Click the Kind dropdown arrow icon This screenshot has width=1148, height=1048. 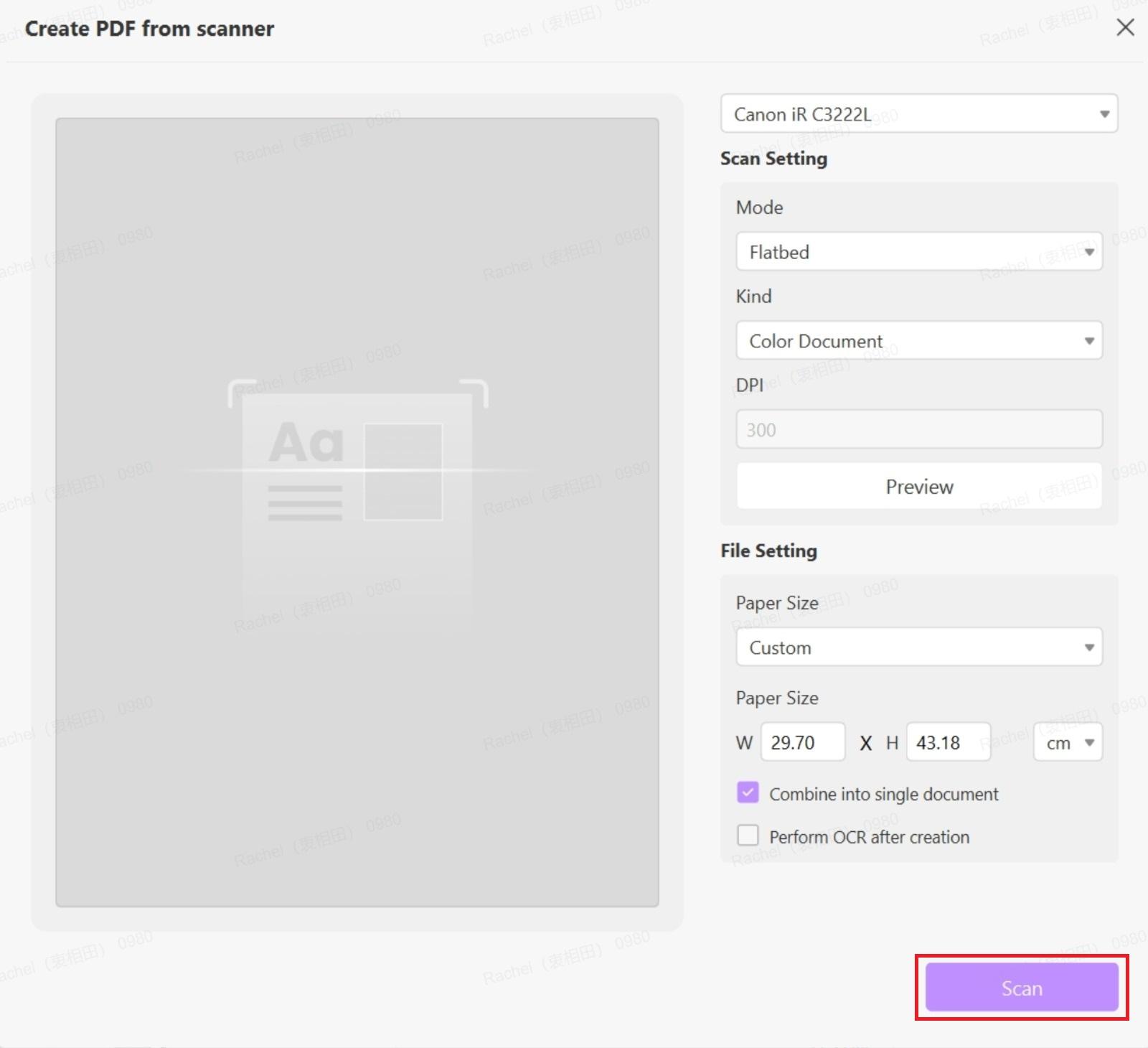1088,341
